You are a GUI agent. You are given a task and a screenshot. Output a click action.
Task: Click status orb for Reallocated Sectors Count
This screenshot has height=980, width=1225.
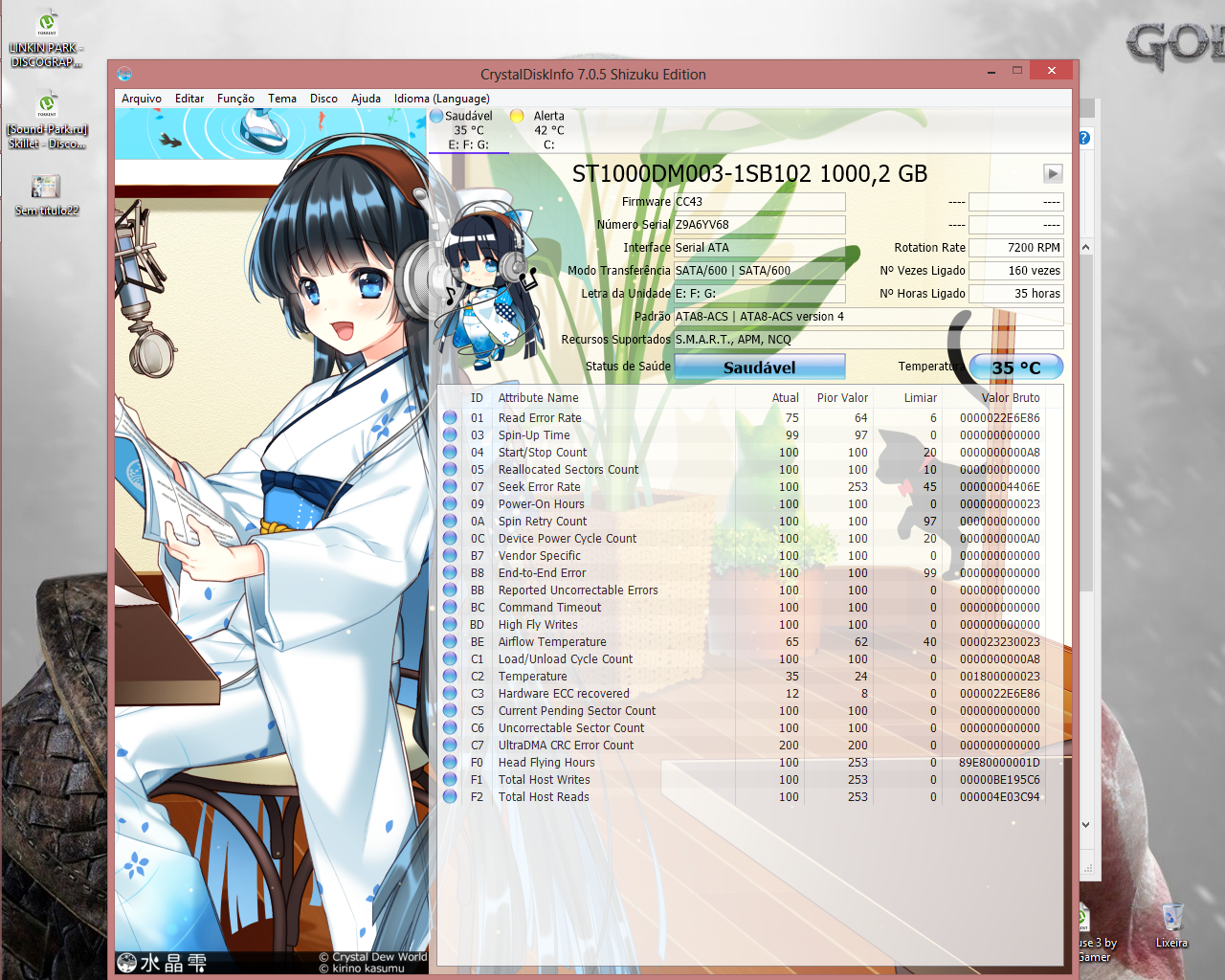tap(450, 470)
